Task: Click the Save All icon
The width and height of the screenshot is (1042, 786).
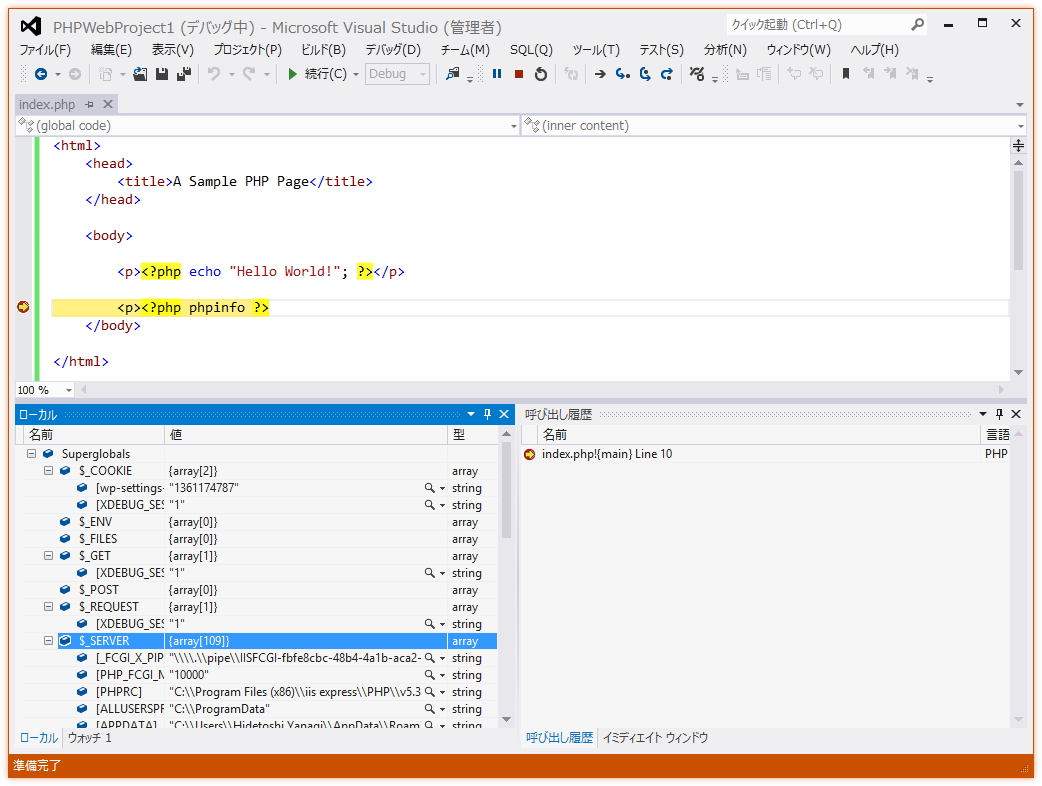Action: pyautogui.click(x=184, y=74)
